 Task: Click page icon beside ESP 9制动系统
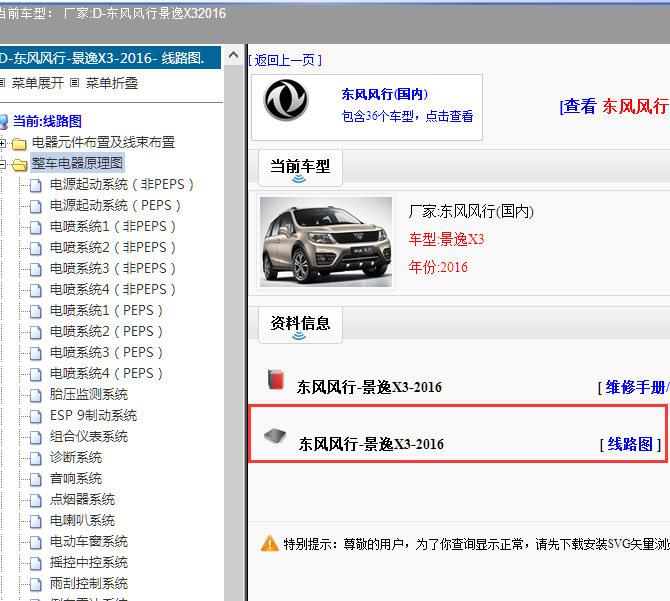coord(35,416)
